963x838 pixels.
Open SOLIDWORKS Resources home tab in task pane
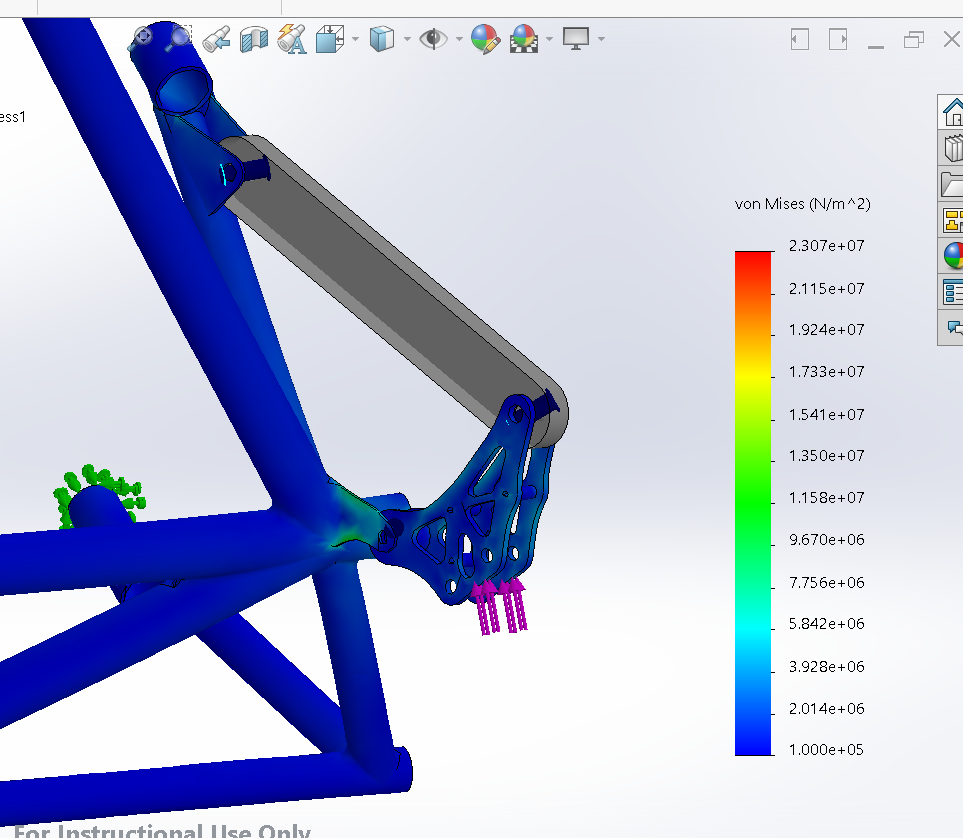coord(952,113)
